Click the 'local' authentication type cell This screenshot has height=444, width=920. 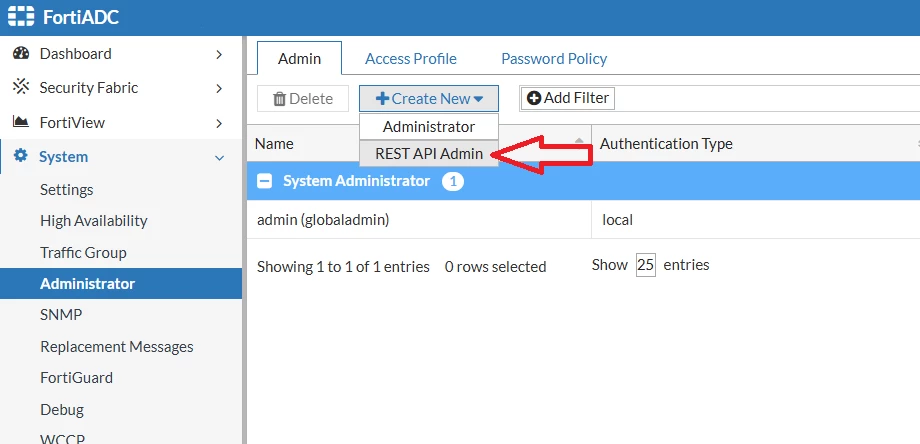[756, 220]
